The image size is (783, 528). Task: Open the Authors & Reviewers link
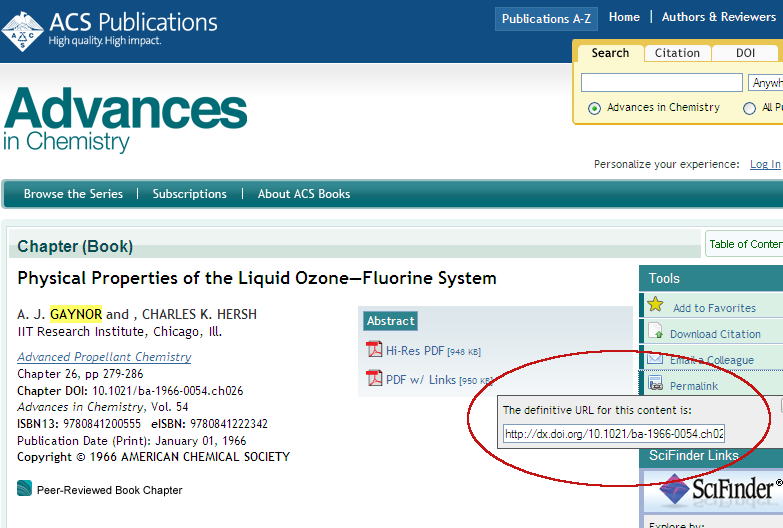click(x=719, y=17)
